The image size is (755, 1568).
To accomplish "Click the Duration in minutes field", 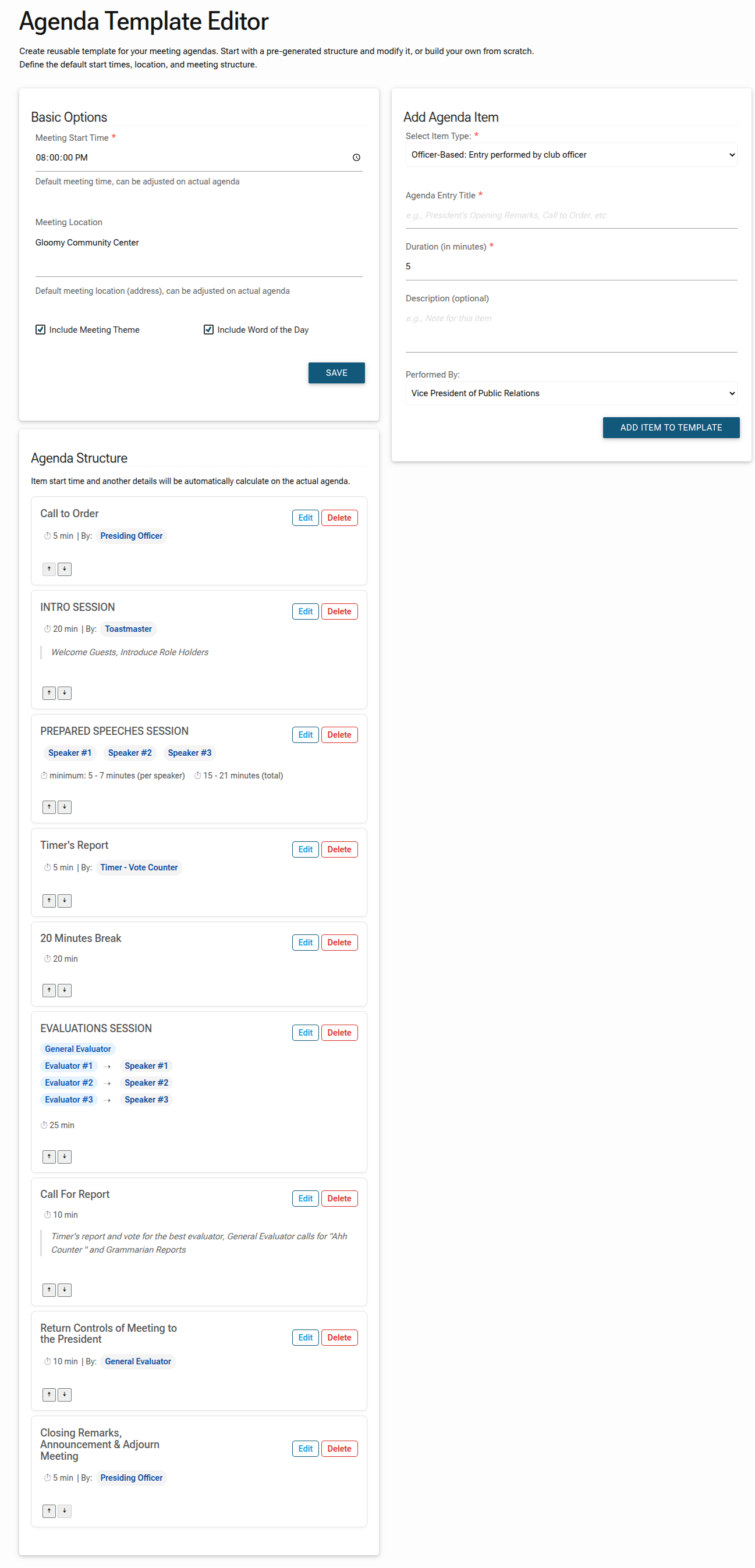I will pyautogui.click(x=570, y=266).
